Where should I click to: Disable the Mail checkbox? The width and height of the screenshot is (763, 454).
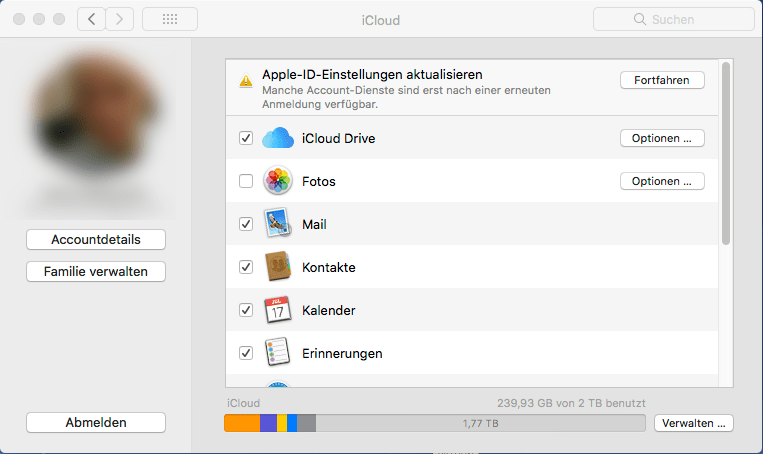tap(246, 224)
